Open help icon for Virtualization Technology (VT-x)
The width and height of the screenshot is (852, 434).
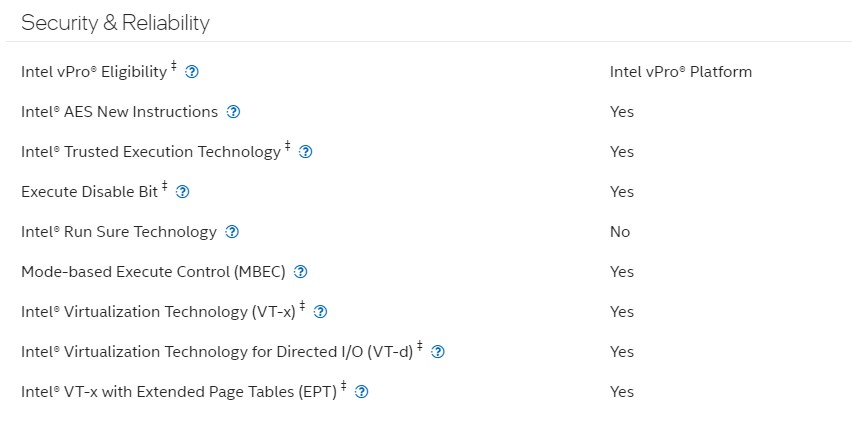tap(321, 312)
